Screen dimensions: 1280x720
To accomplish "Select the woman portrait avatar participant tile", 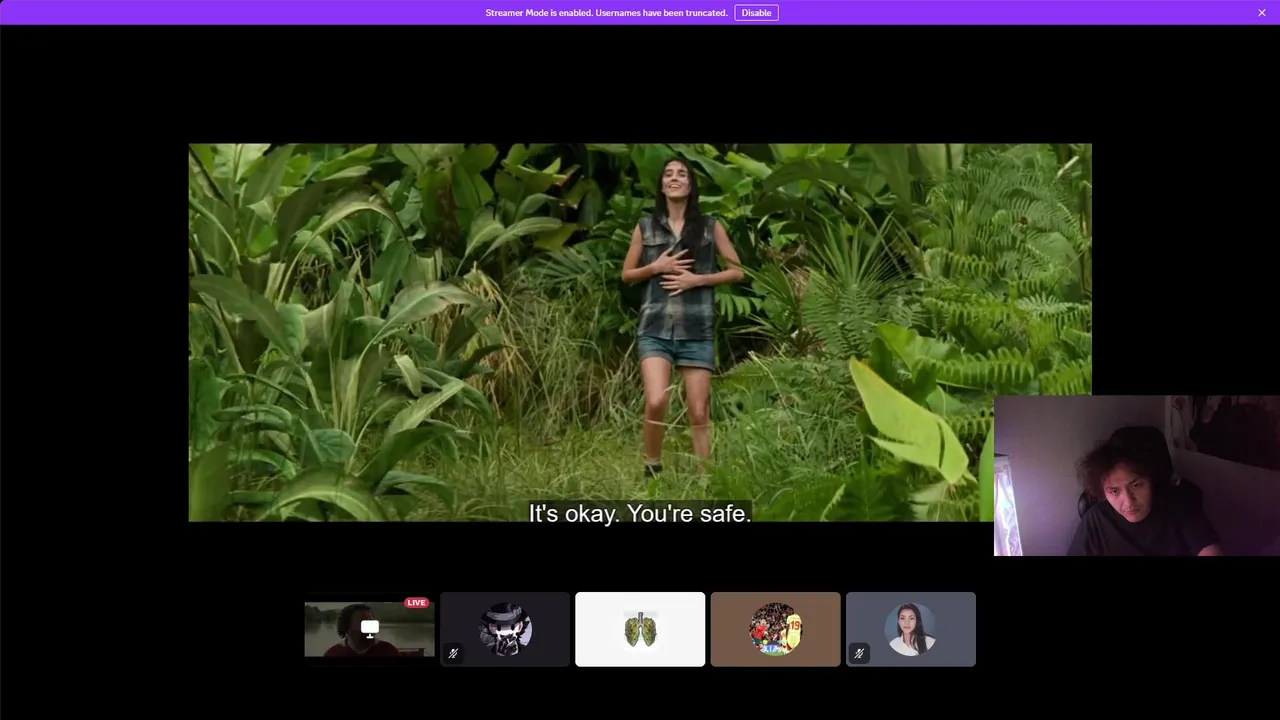I will tap(911, 629).
